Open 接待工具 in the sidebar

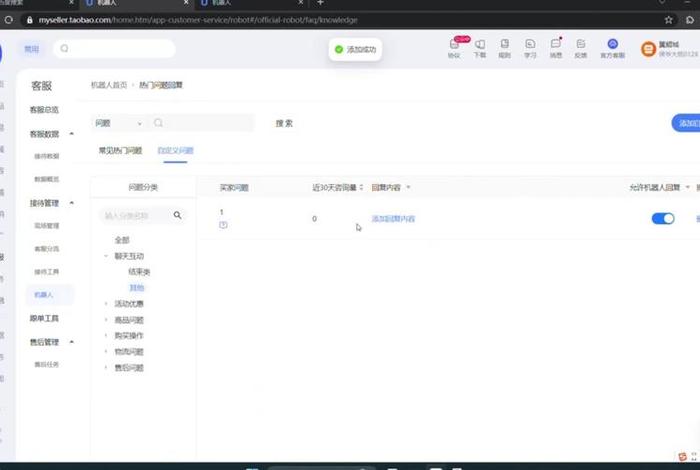point(46,272)
